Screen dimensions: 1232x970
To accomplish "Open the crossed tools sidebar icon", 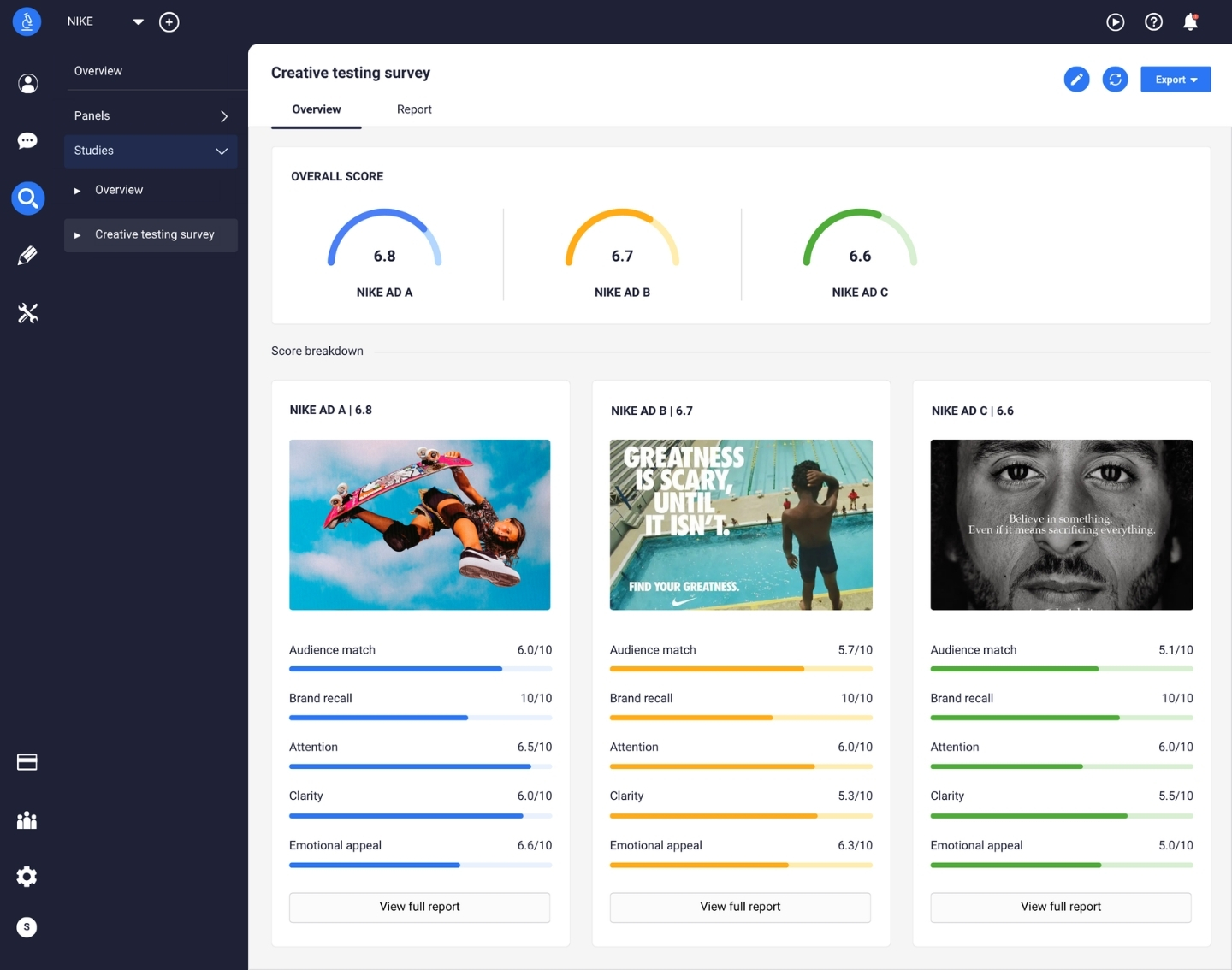I will click(28, 313).
